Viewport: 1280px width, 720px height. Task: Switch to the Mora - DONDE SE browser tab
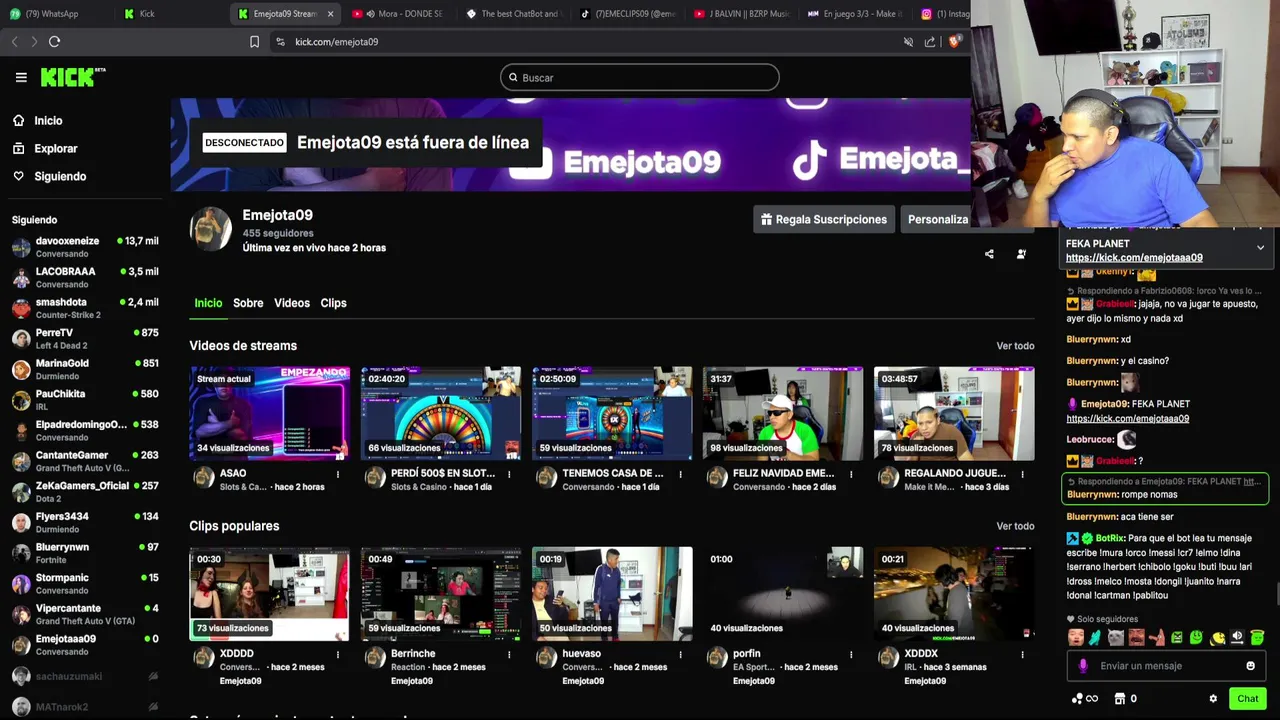pyautogui.click(x=397, y=14)
